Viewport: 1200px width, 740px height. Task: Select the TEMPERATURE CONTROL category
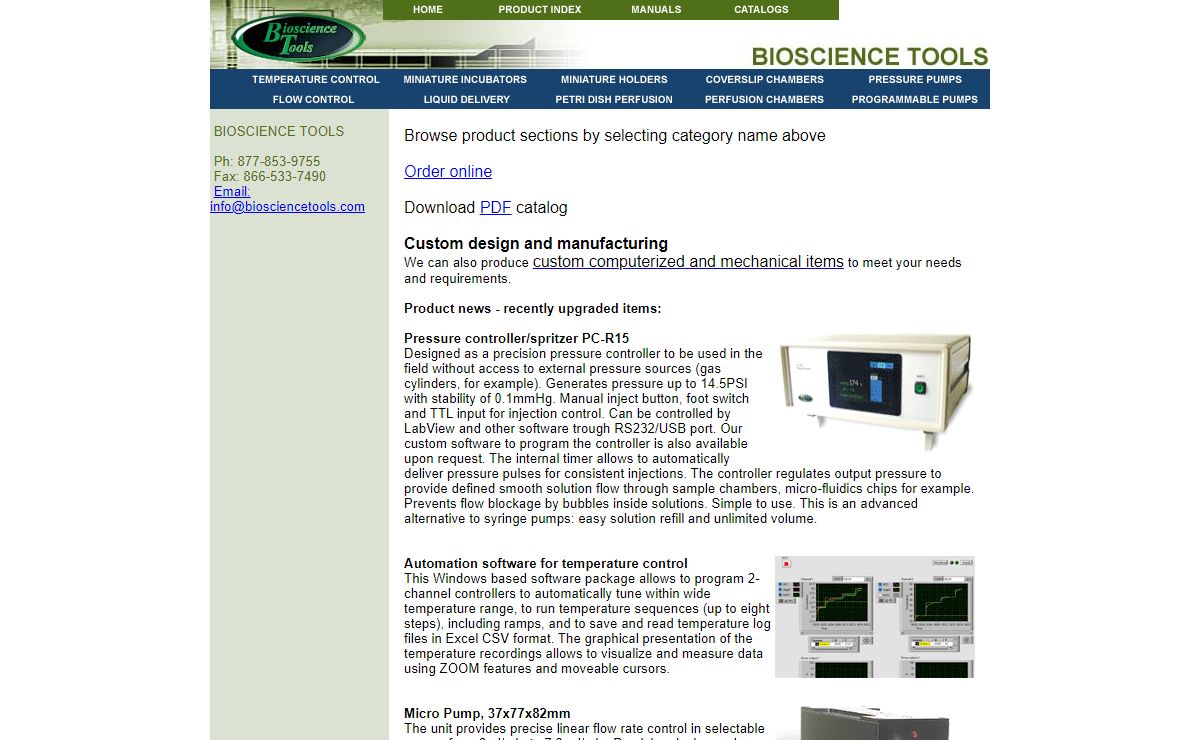click(316, 79)
